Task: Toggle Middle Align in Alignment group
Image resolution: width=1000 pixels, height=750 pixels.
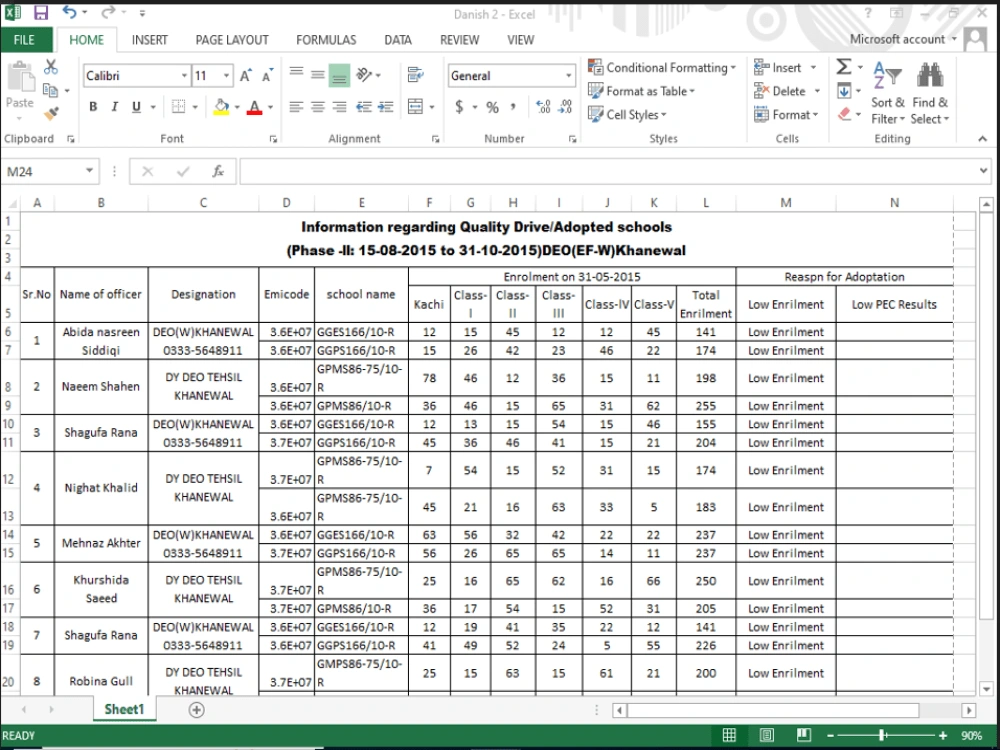Action: (x=318, y=75)
